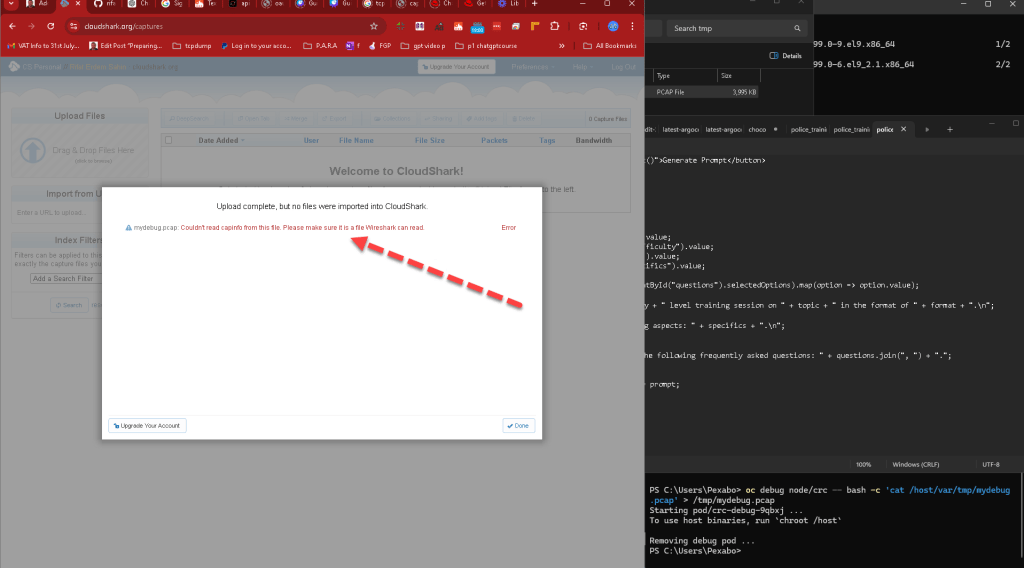
Task: Click Upgrade Your Account in the dialog footer
Action: point(147,426)
